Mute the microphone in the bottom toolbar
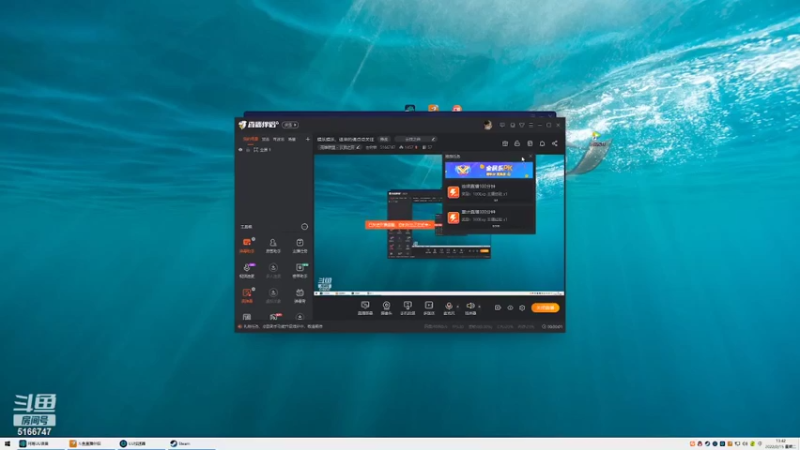 click(449, 308)
